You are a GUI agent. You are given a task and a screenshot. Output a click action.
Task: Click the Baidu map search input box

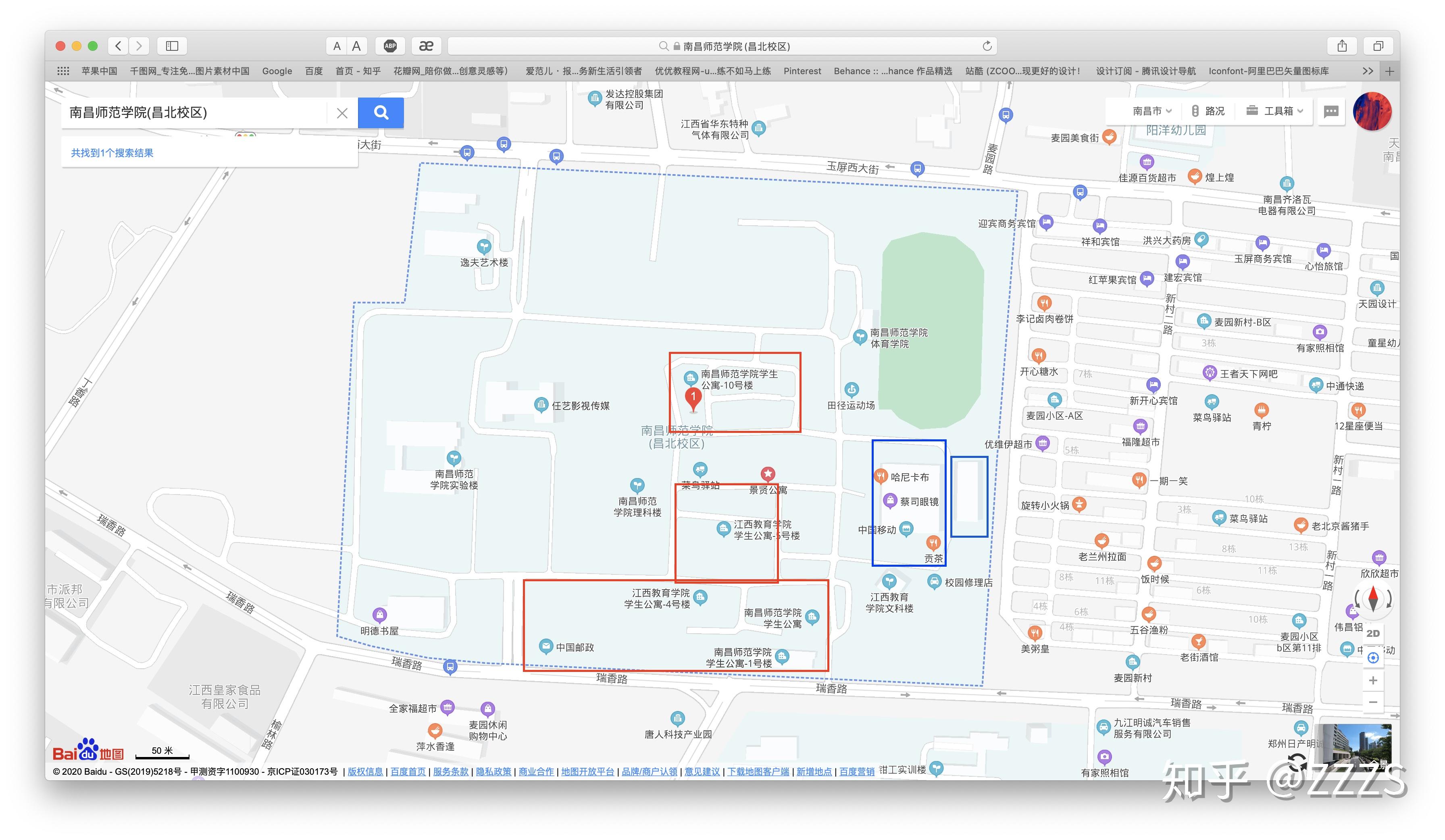(195, 112)
